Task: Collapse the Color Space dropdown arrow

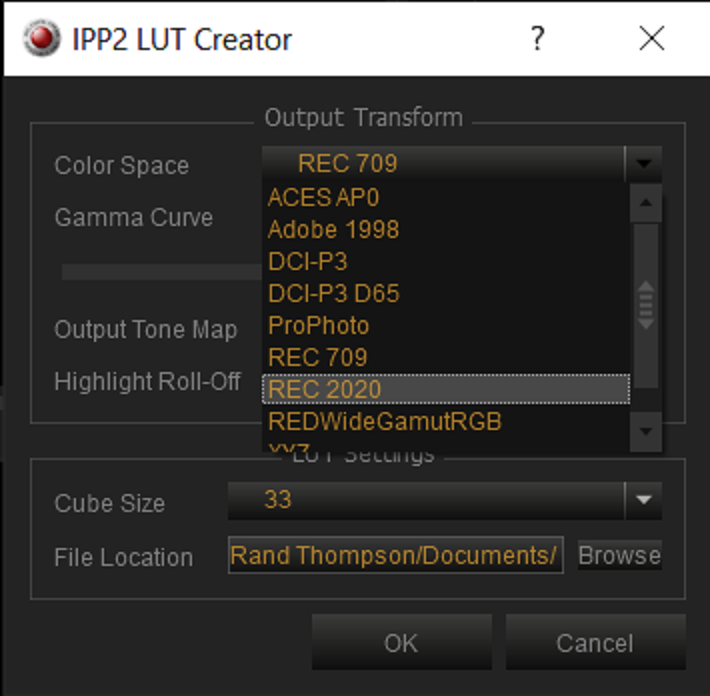Action: click(643, 163)
